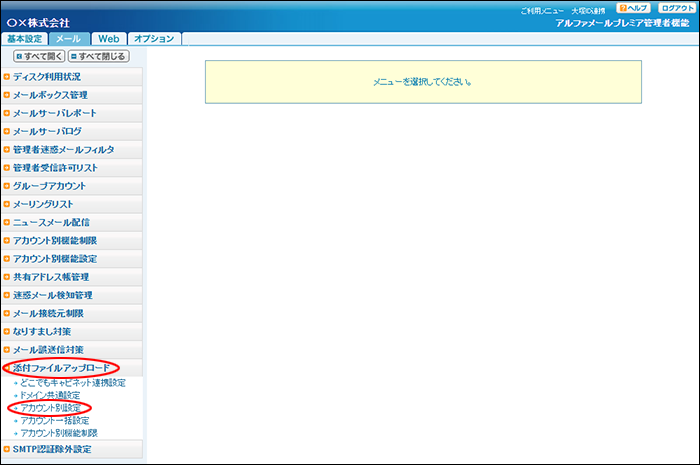The height and width of the screenshot is (465, 700).
Task: Click すべて開く to expand all menus
Action: (x=40, y=57)
